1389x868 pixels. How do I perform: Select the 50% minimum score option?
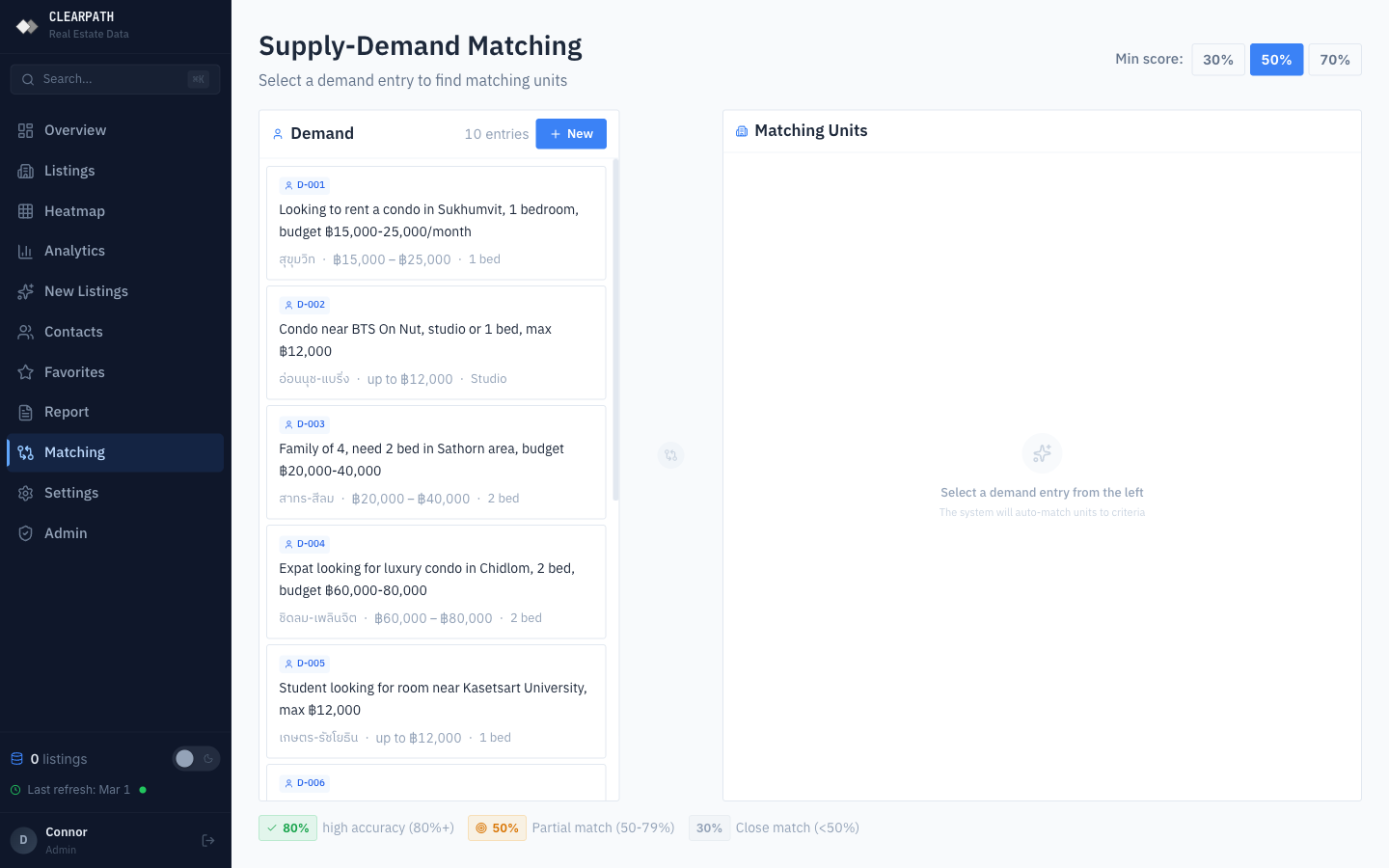pos(1276,60)
